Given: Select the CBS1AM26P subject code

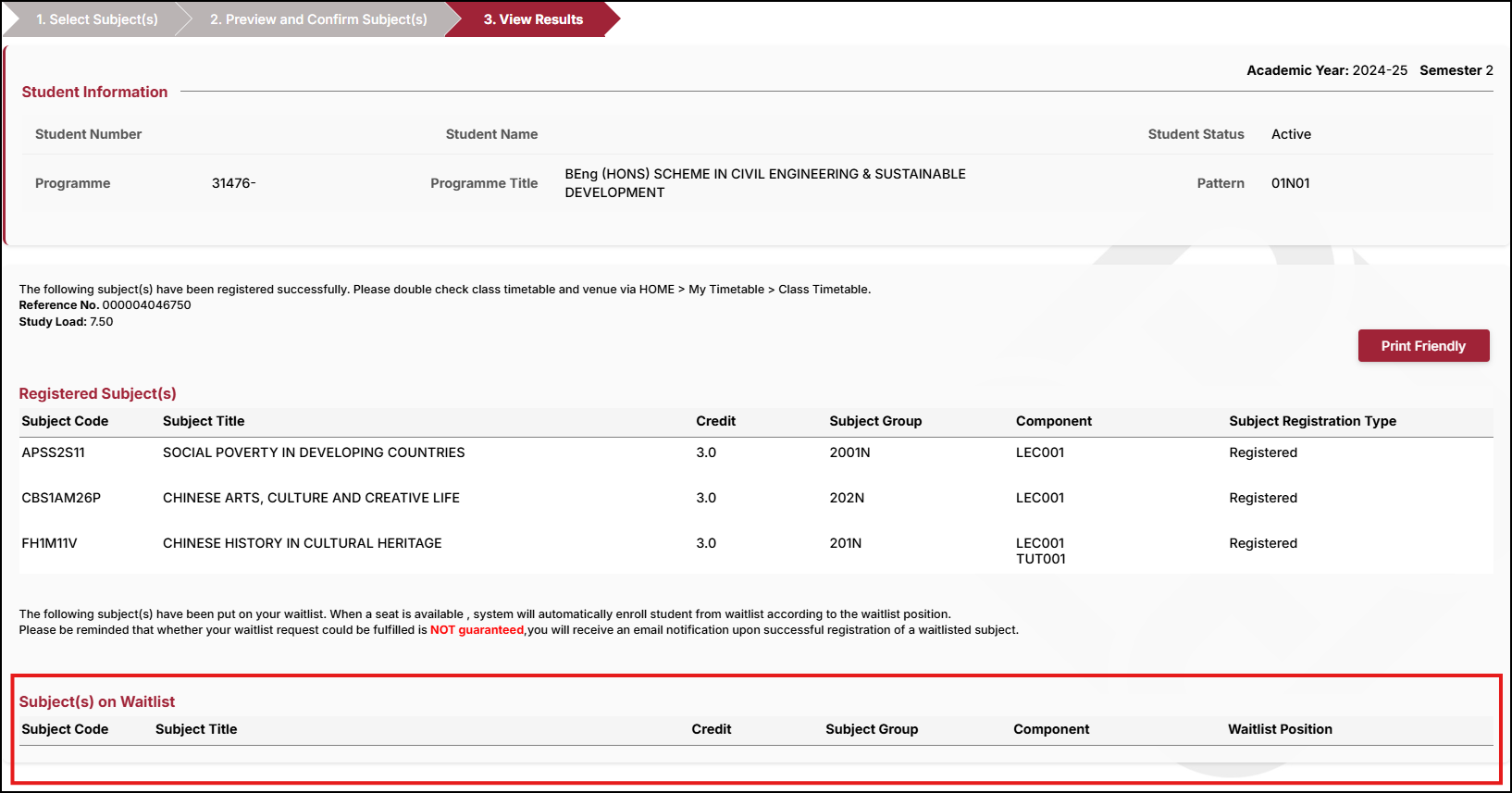Looking at the screenshot, I should click(x=61, y=498).
